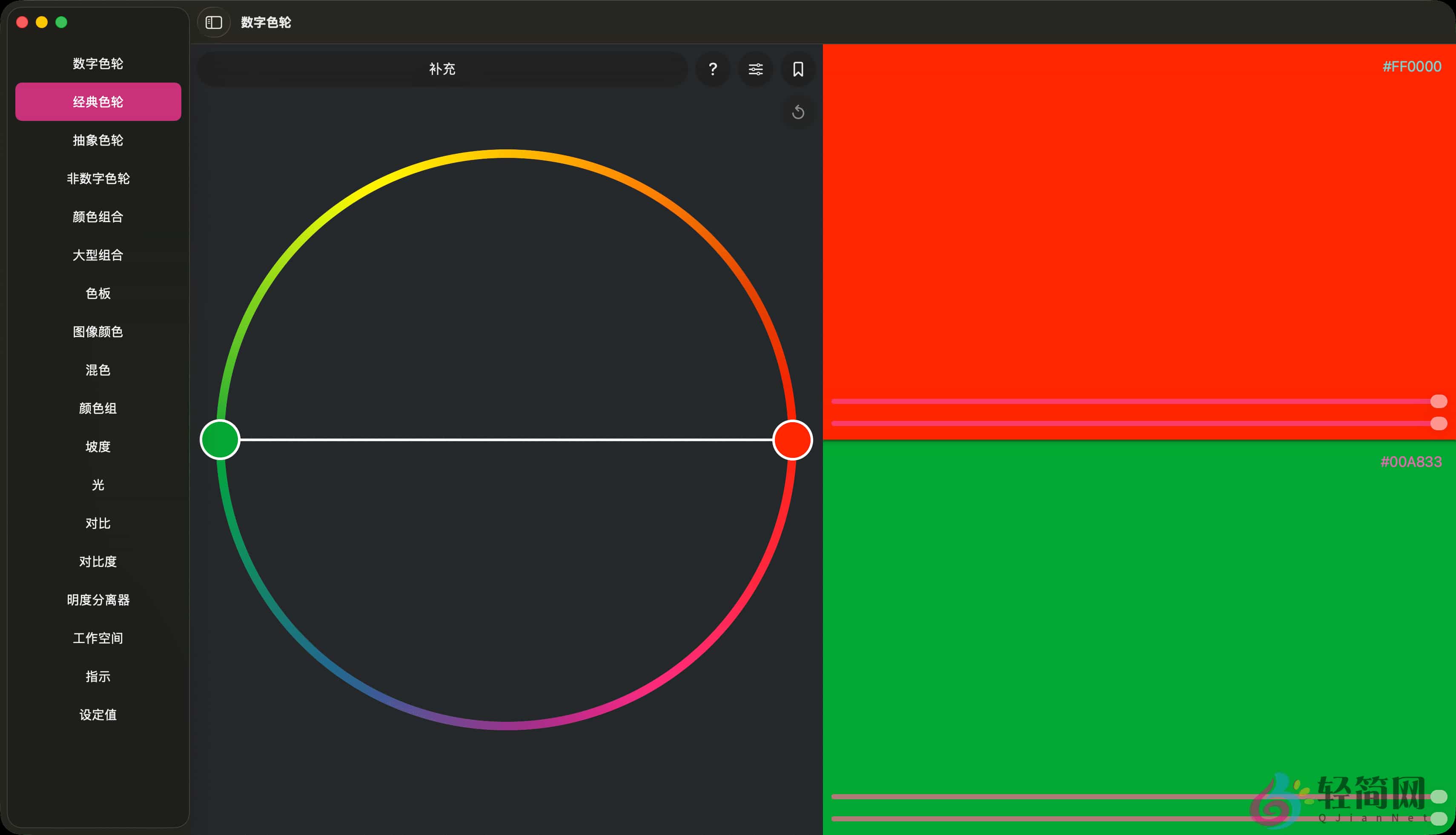Open the adjustment sliders settings icon
1456x835 pixels.
pos(756,69)
